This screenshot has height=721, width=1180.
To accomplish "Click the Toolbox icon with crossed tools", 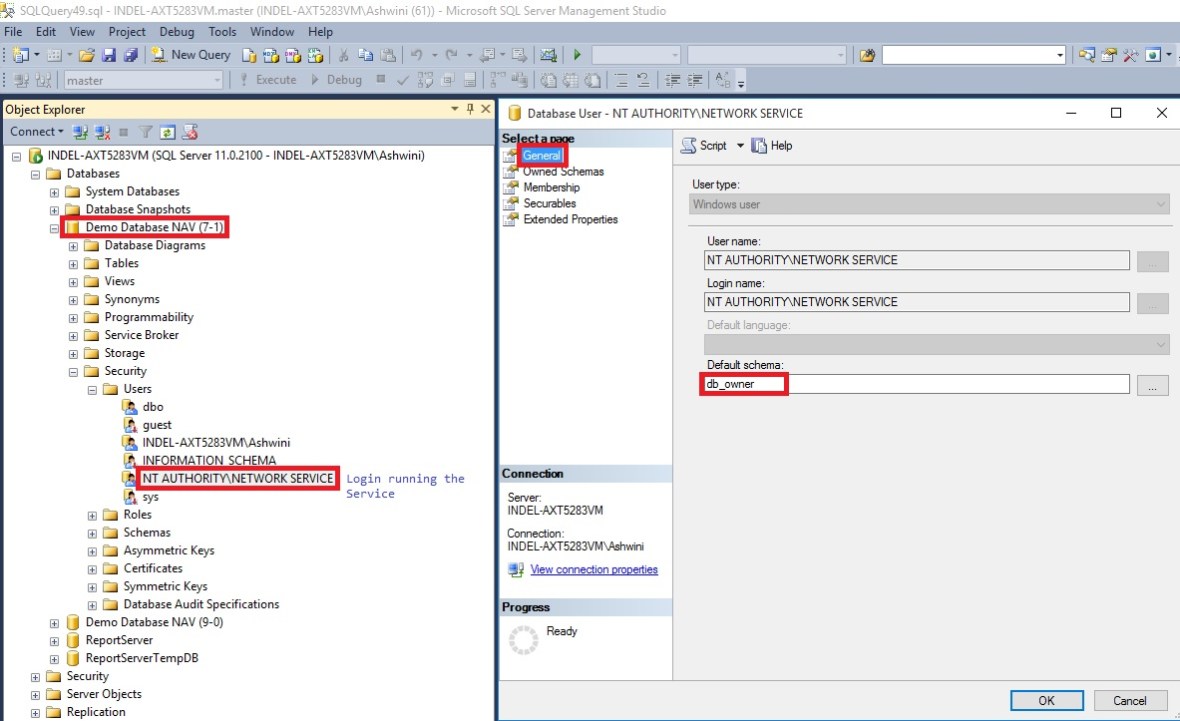I will point(1130,55).
